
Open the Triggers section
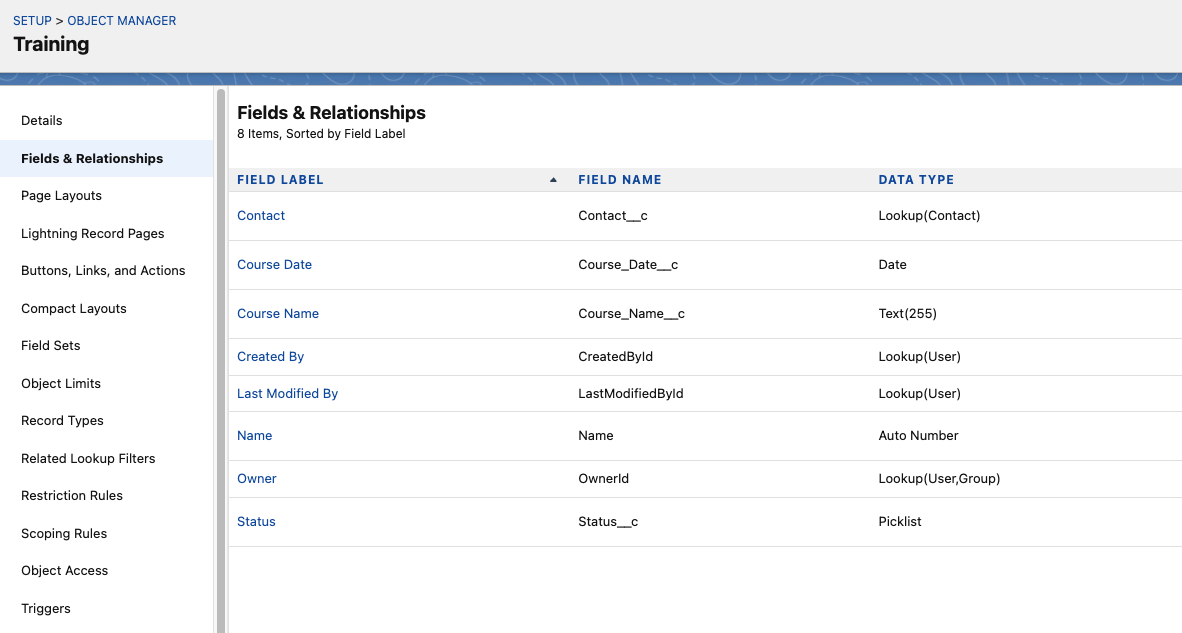[45, 608]
